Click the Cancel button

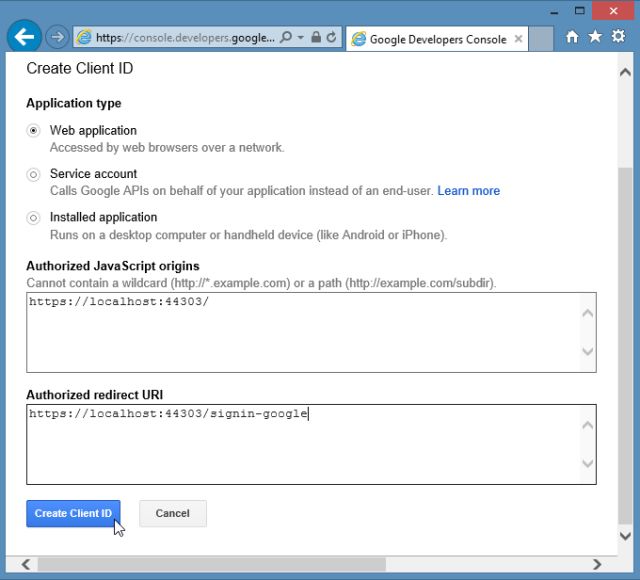(173, 513)
